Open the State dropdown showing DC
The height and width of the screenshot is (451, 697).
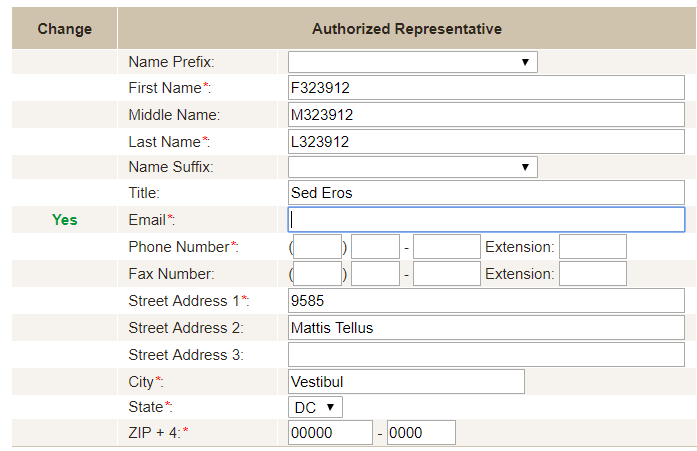point(315,407)
